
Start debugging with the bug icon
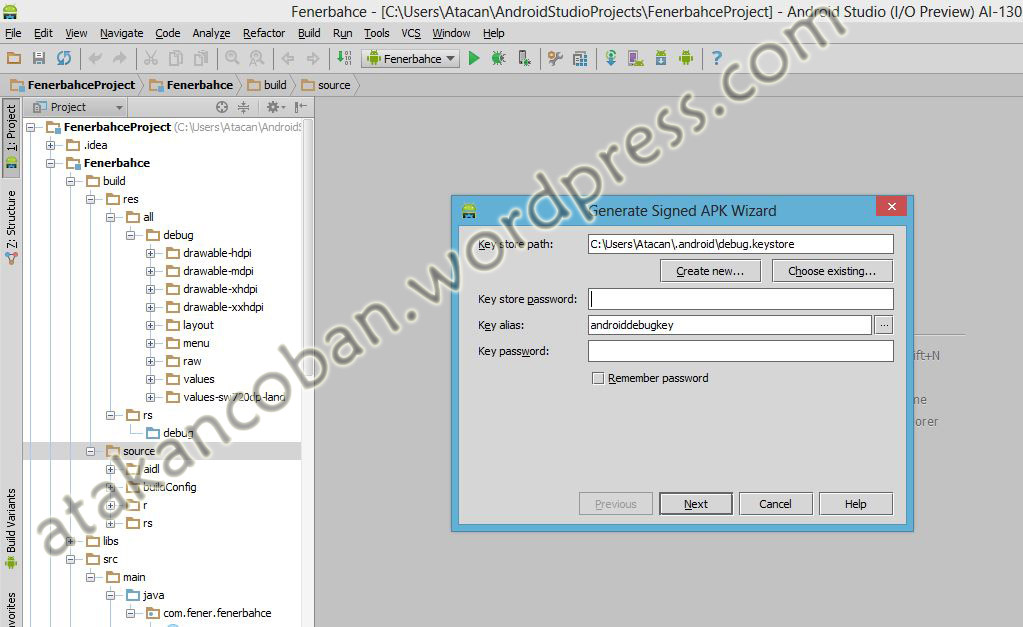point(498,59)
